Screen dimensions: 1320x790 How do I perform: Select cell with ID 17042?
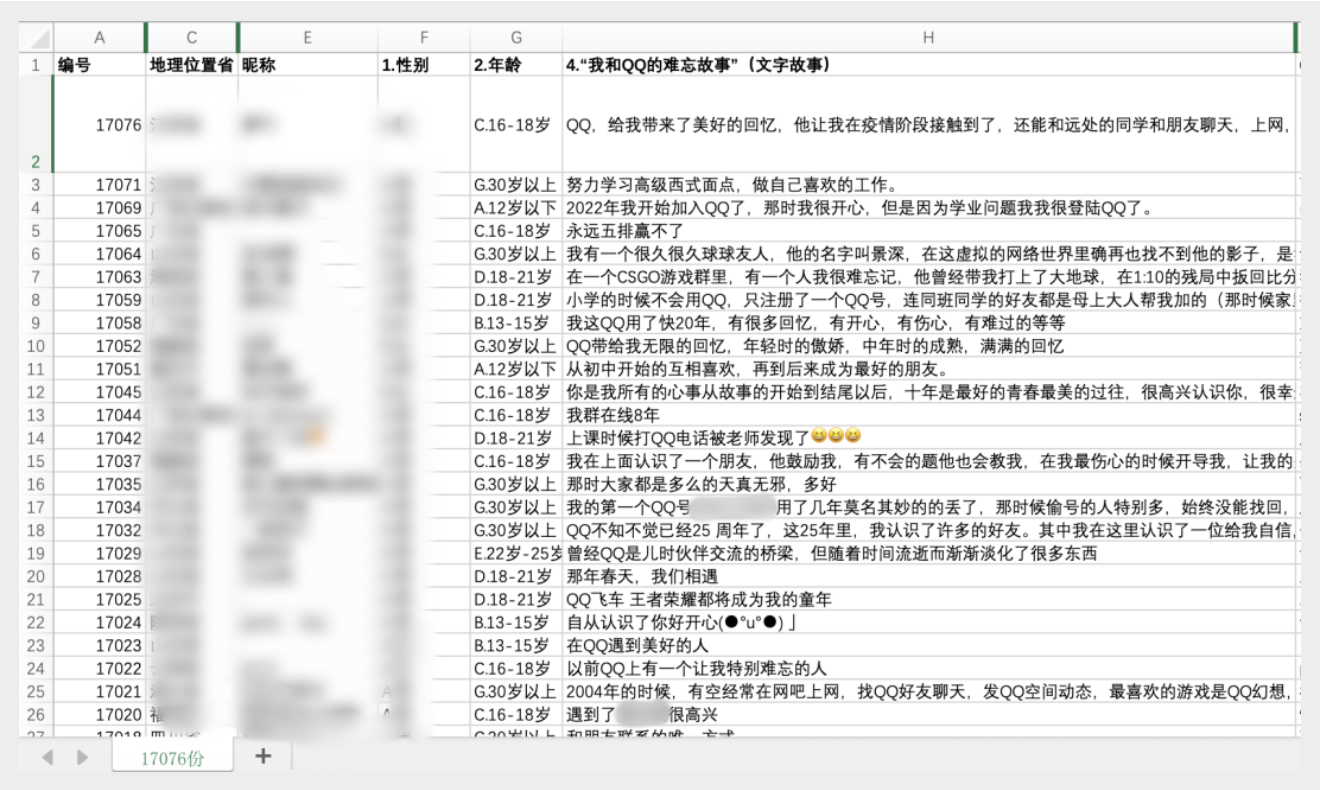pos(99,438)
